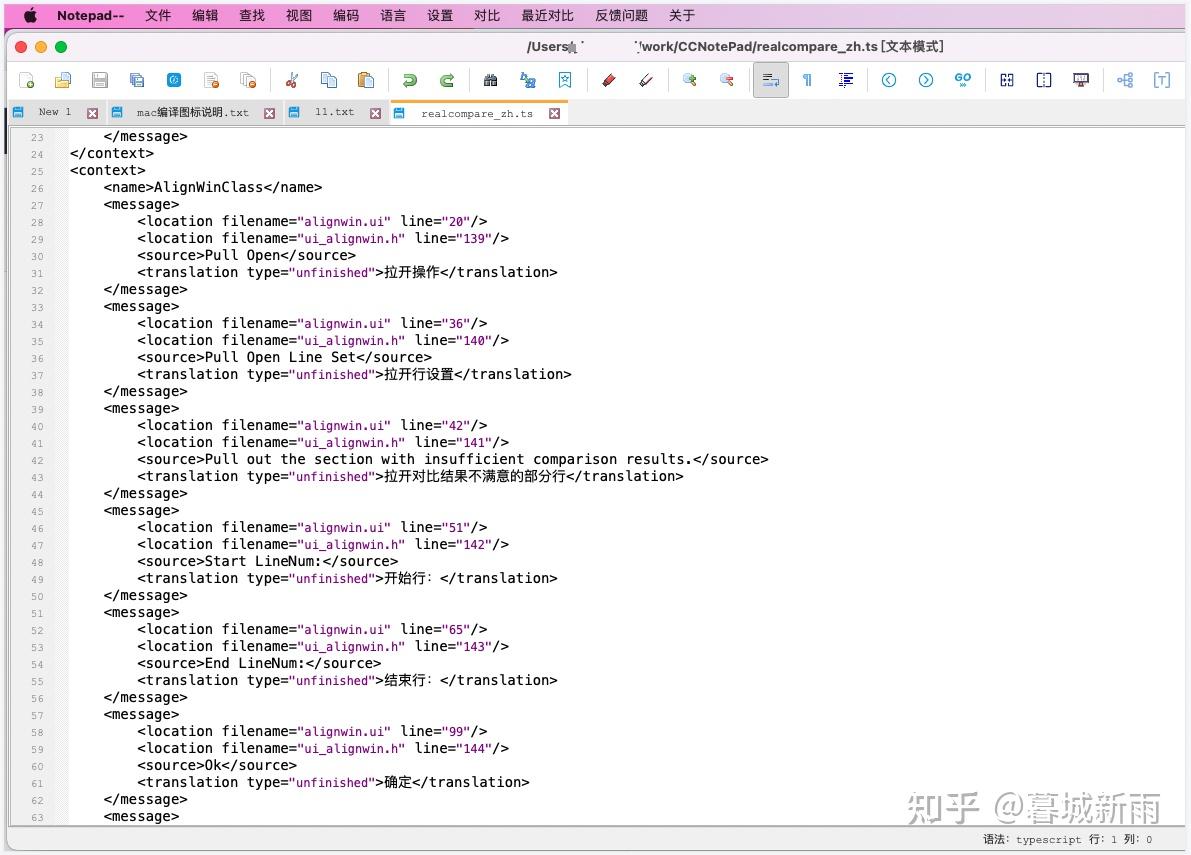Toggle indent guide lines
The height and width of the screenshot is (855, 1191).
pyautogui.click(x=845, y=80)
